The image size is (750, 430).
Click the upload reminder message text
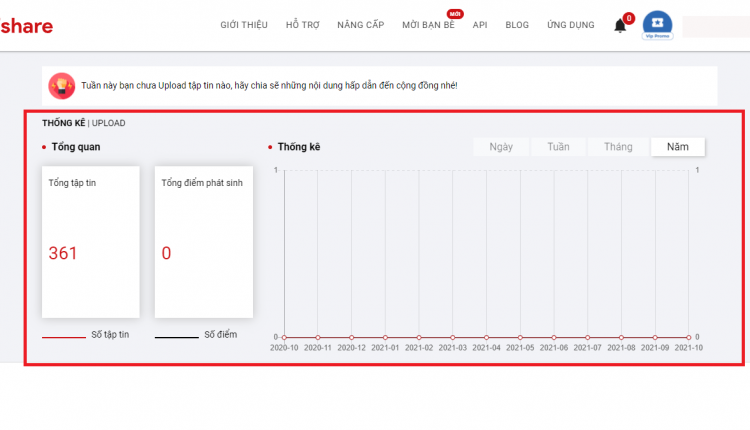269,86
